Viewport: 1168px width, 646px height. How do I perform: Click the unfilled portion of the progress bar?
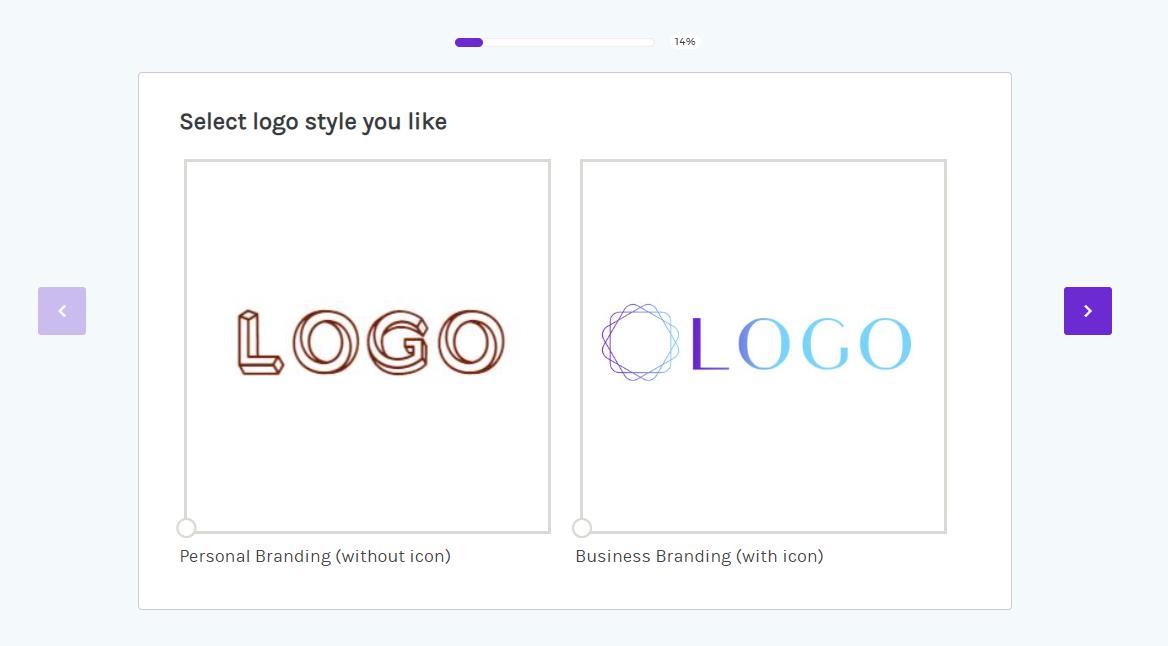coord(568,42)
